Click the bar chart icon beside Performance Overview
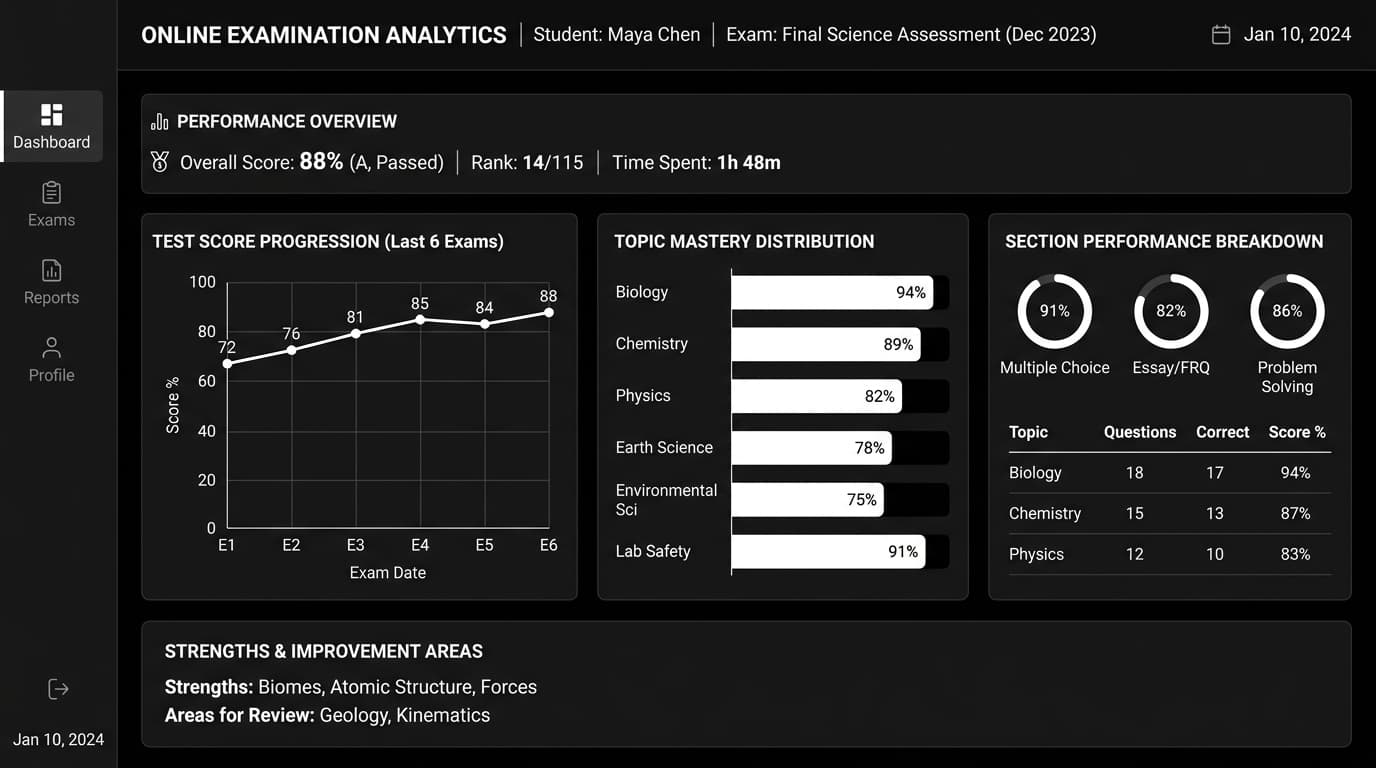The image size is (1376, 768). (159, 122)
